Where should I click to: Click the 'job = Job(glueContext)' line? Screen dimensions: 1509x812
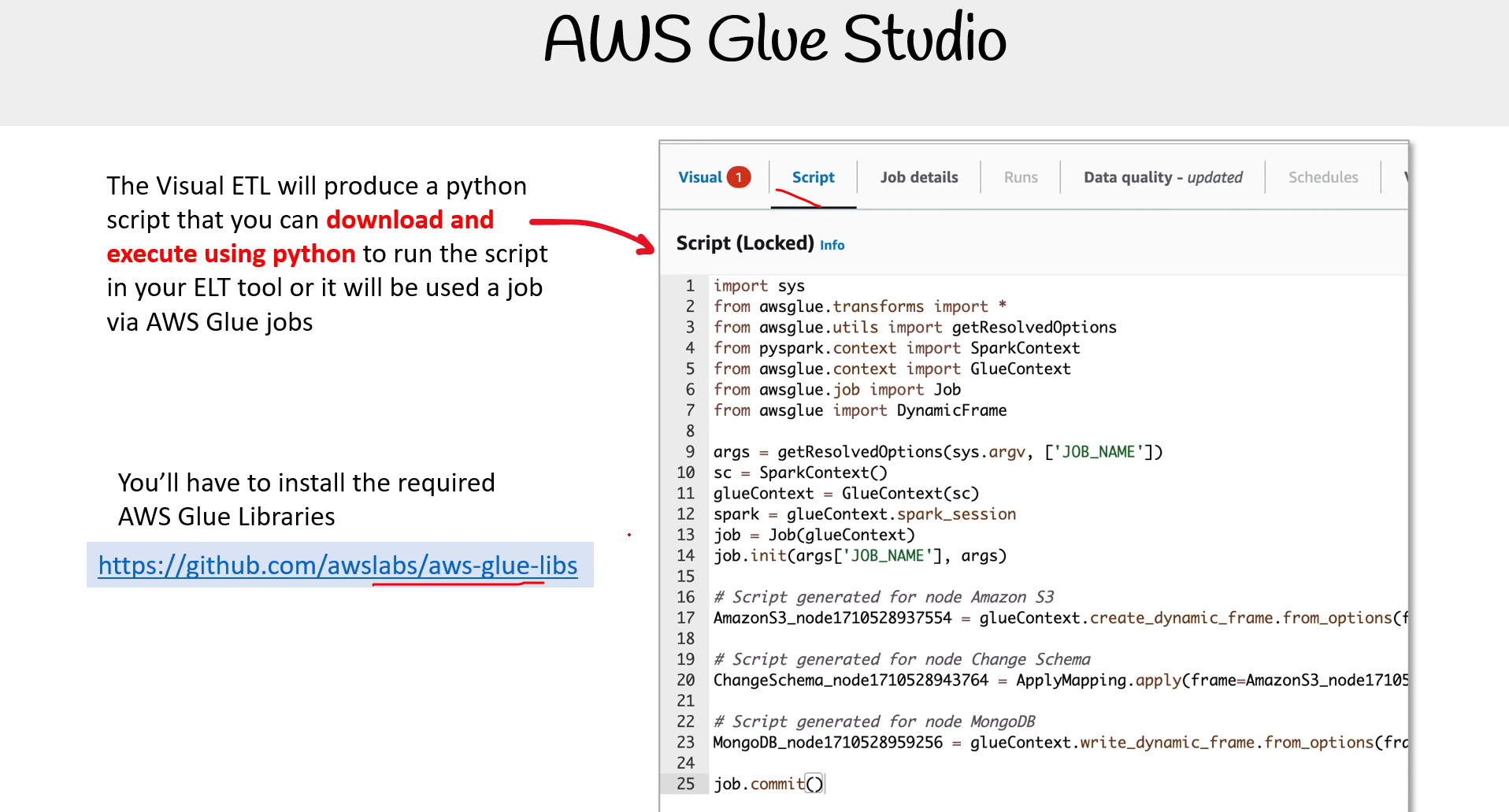[814, 535]
